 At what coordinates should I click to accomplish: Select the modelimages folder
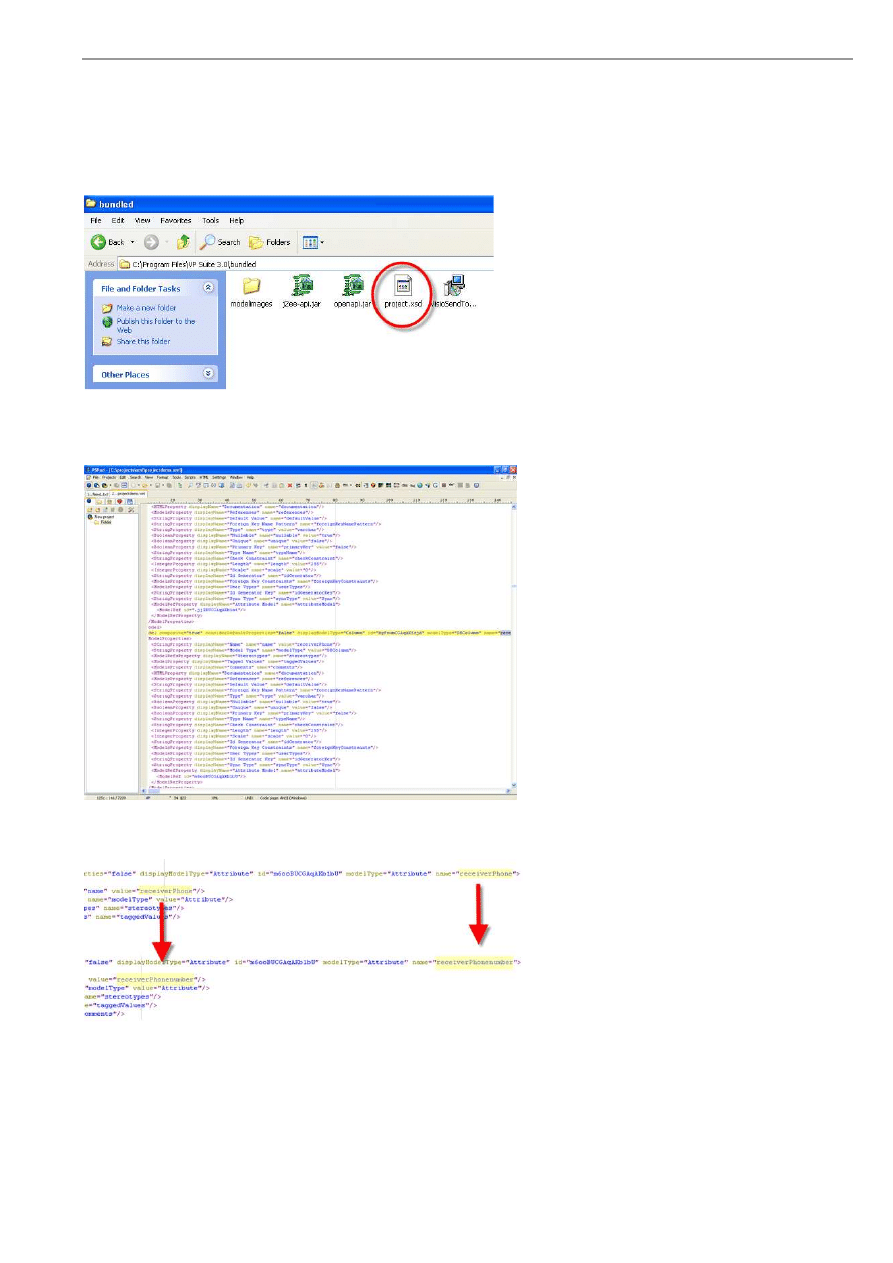pos(251,287)
